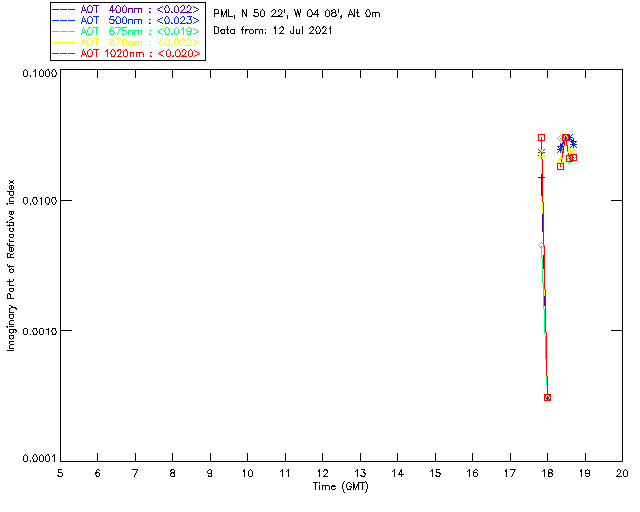The height and width of the screenshot is (512, 640).
Task: Click the PML station location text
Action: pyautogui.click(x=297, y=14)
